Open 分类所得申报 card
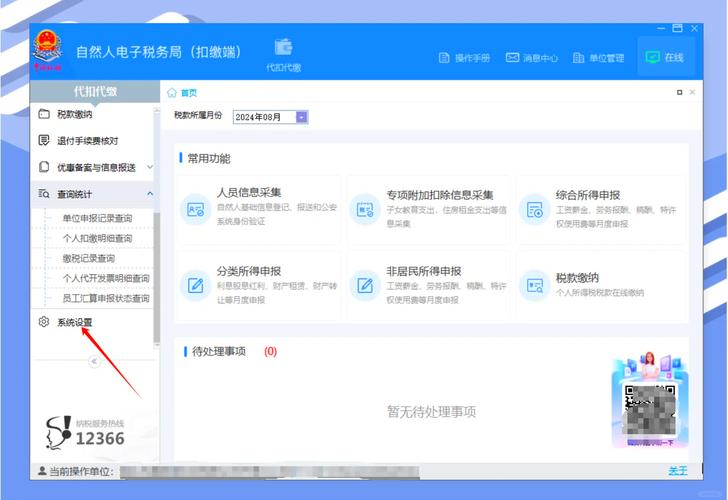The width and height of the screenshot is (728, 500). (259, 286)
